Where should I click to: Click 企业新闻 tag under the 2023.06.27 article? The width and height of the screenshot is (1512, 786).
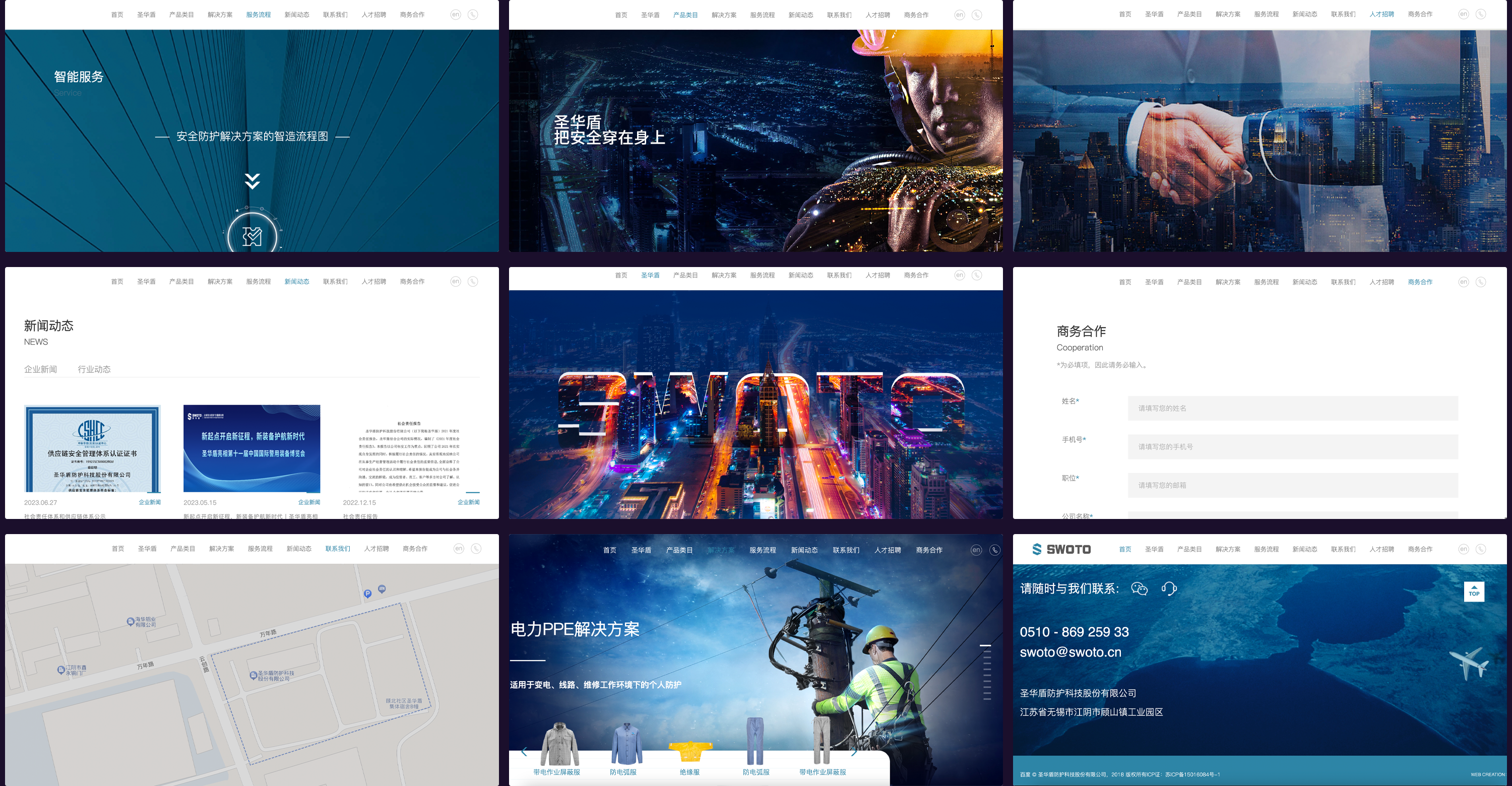click(150, 502)
